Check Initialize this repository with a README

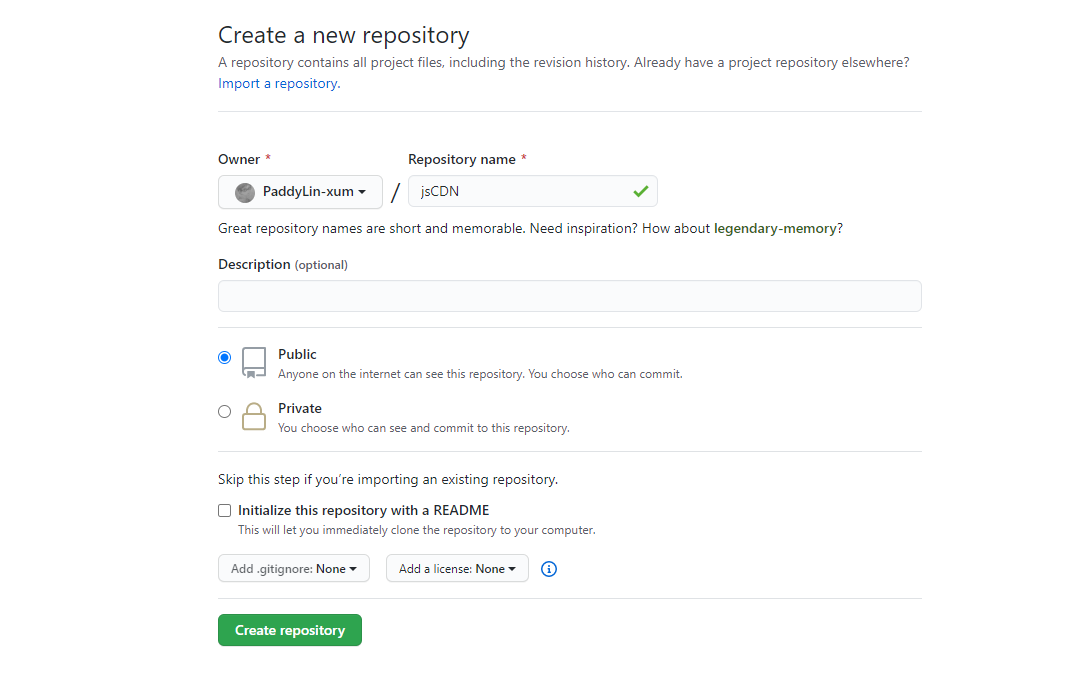pyautogui.click(x=224, y=510)
